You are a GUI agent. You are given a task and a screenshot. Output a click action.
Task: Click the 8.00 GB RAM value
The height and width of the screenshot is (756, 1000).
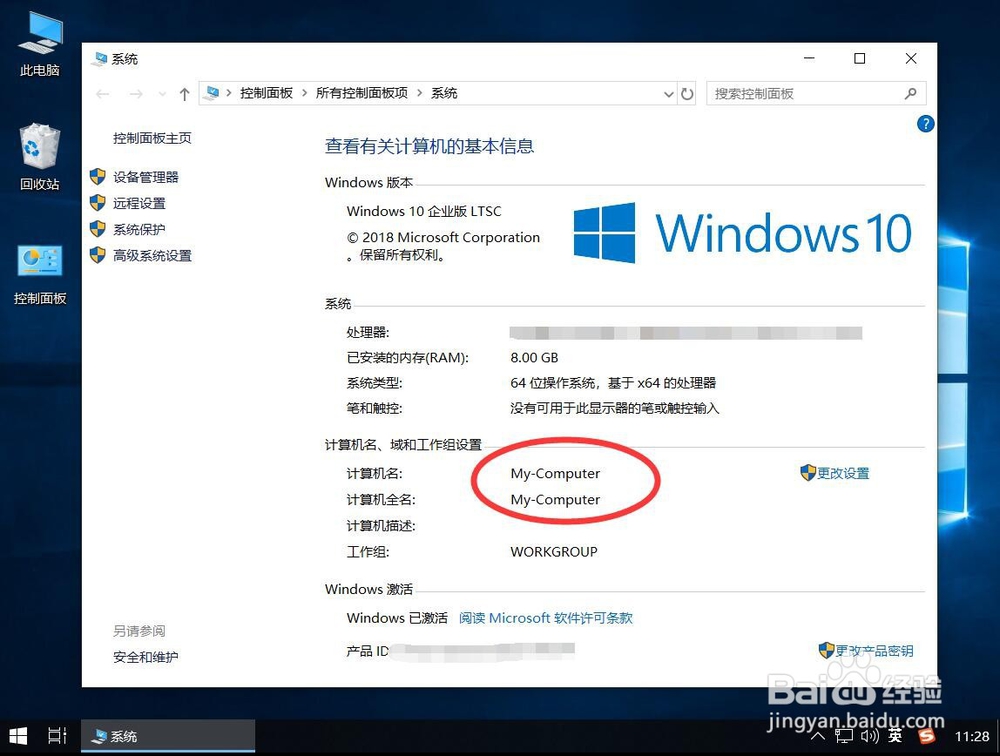(x=534, y=357)
